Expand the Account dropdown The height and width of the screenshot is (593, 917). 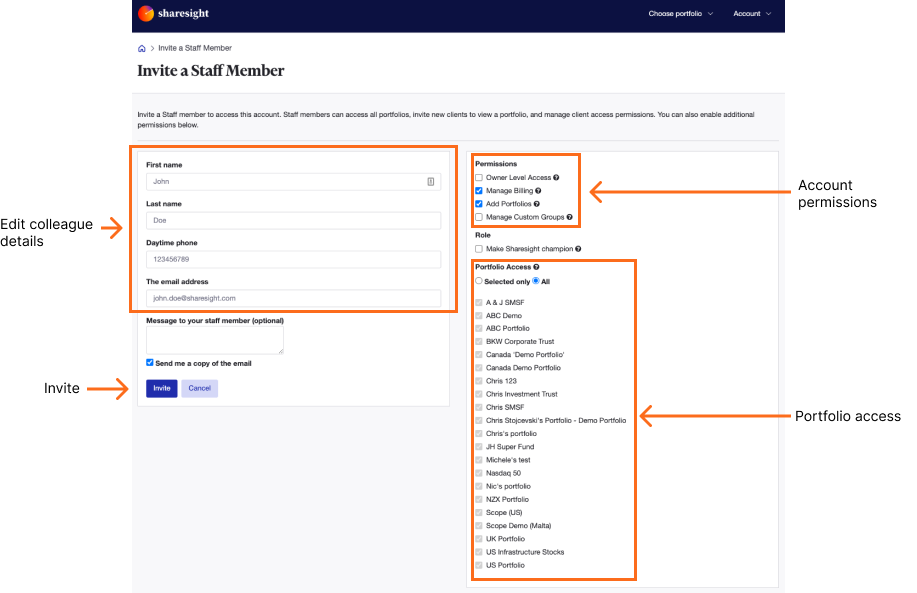pyautogui.click(x=752, y=14)
